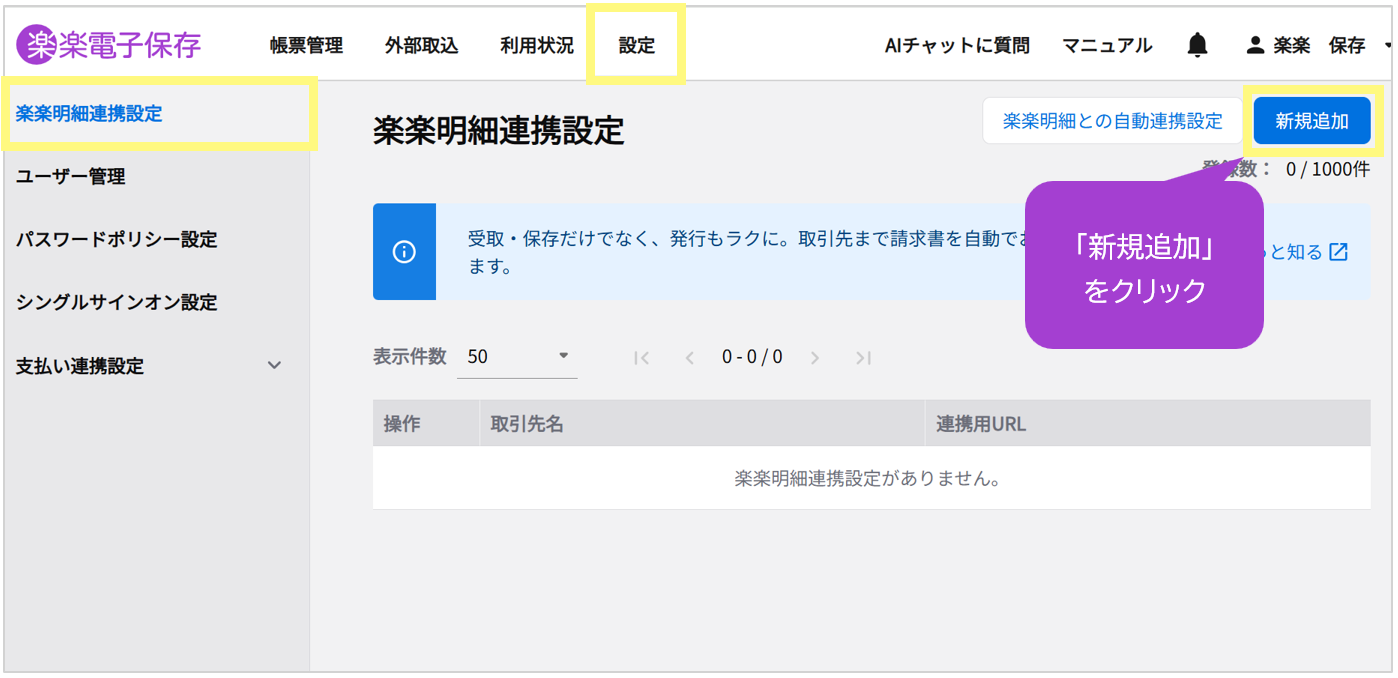The image size is (1398, 678).
Task: Click 楽楽明細との自動連携設定 button
Action: (1112, 121)
